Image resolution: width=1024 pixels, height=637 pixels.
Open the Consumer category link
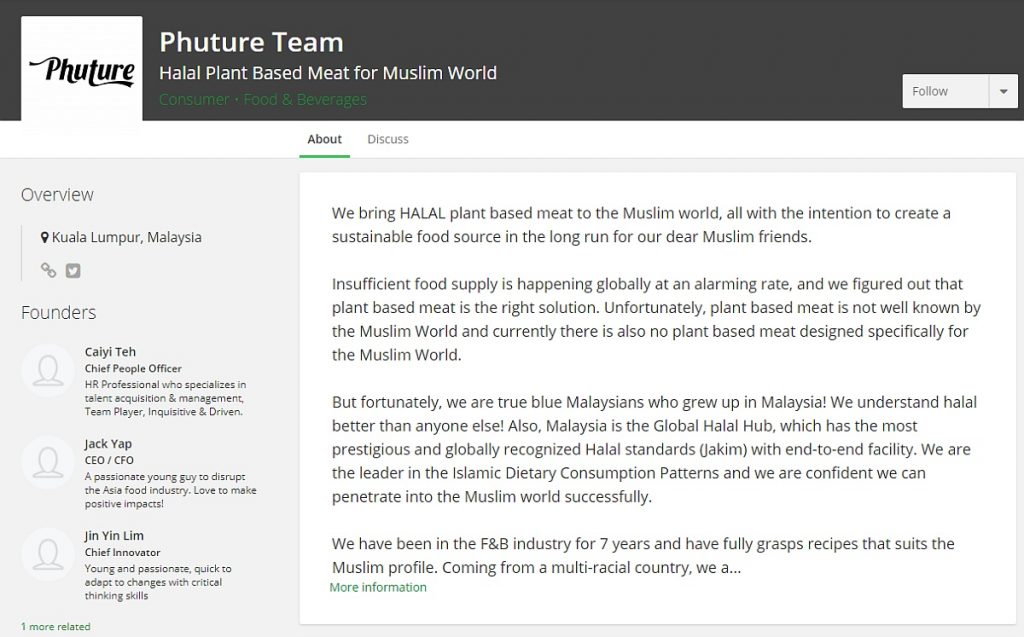tap(194, 99)
